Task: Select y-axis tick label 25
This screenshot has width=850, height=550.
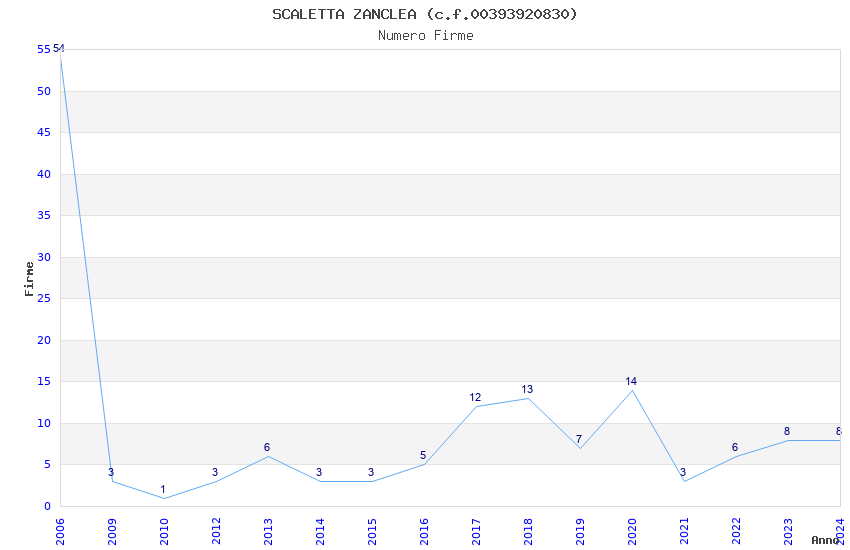Action: pos(44,299)
